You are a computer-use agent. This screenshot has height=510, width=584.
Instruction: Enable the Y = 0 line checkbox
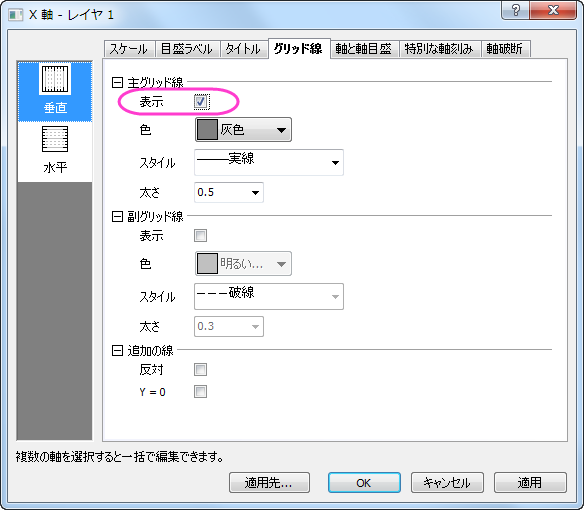[x=200, y=392]
